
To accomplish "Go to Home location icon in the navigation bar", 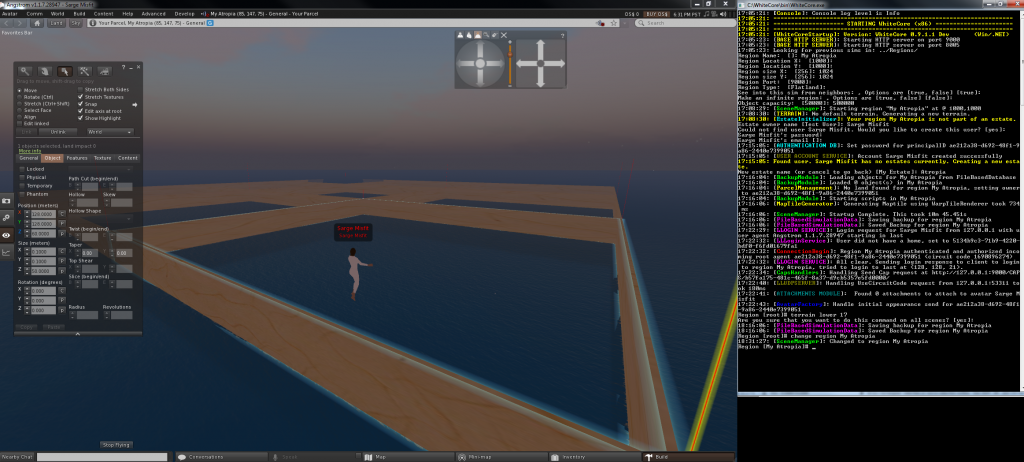I will (37, 24).
